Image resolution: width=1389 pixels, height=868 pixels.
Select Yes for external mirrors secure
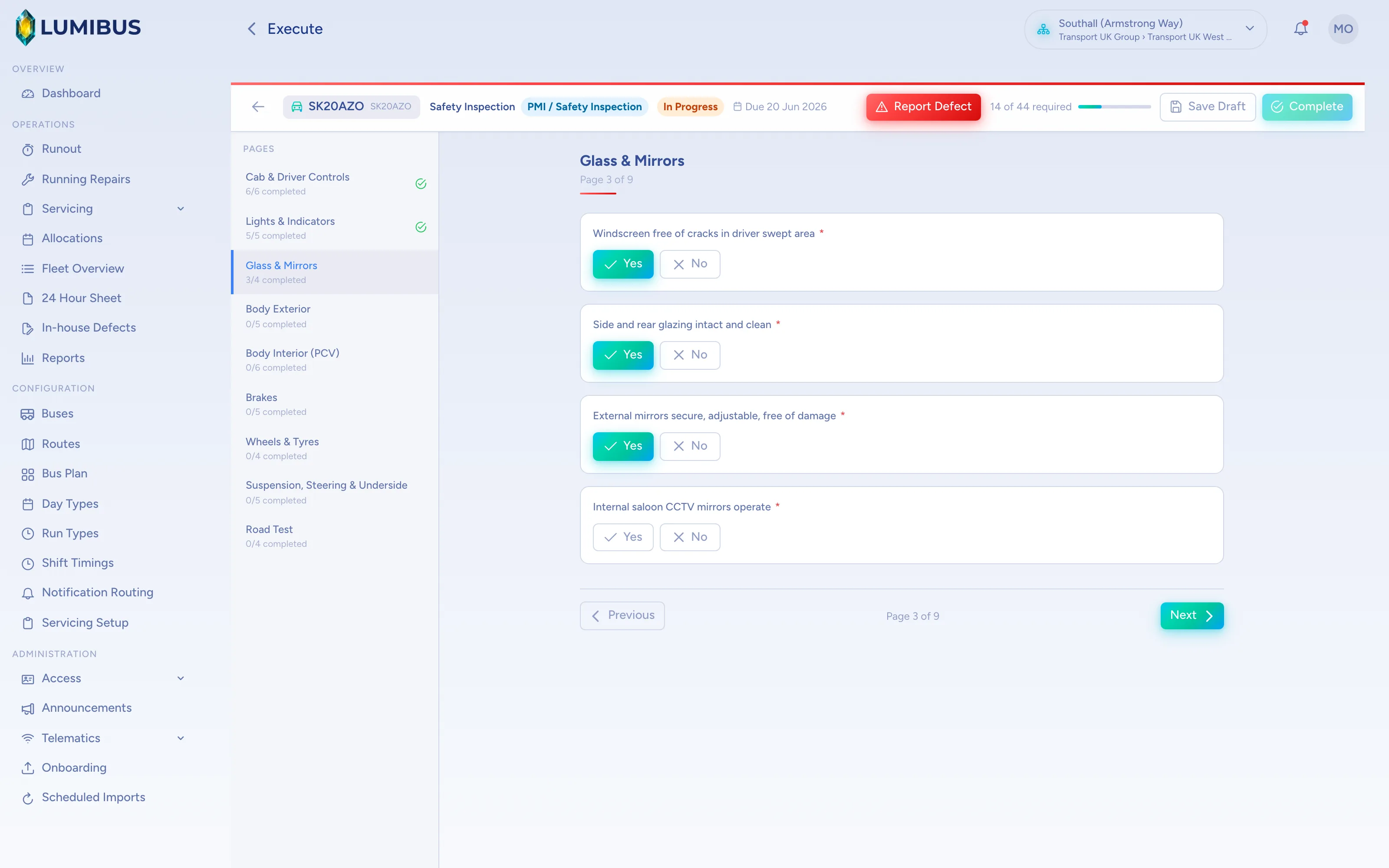pos(623,447)
